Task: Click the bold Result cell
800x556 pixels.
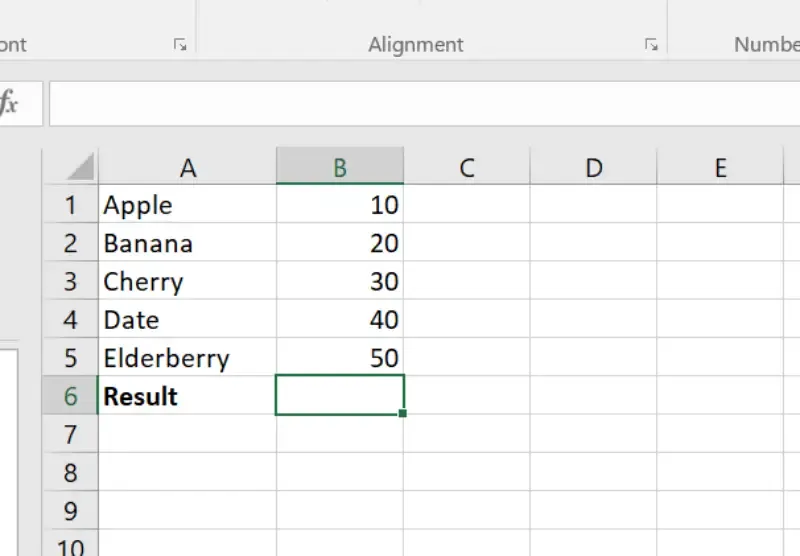Action: click(187, 396)
